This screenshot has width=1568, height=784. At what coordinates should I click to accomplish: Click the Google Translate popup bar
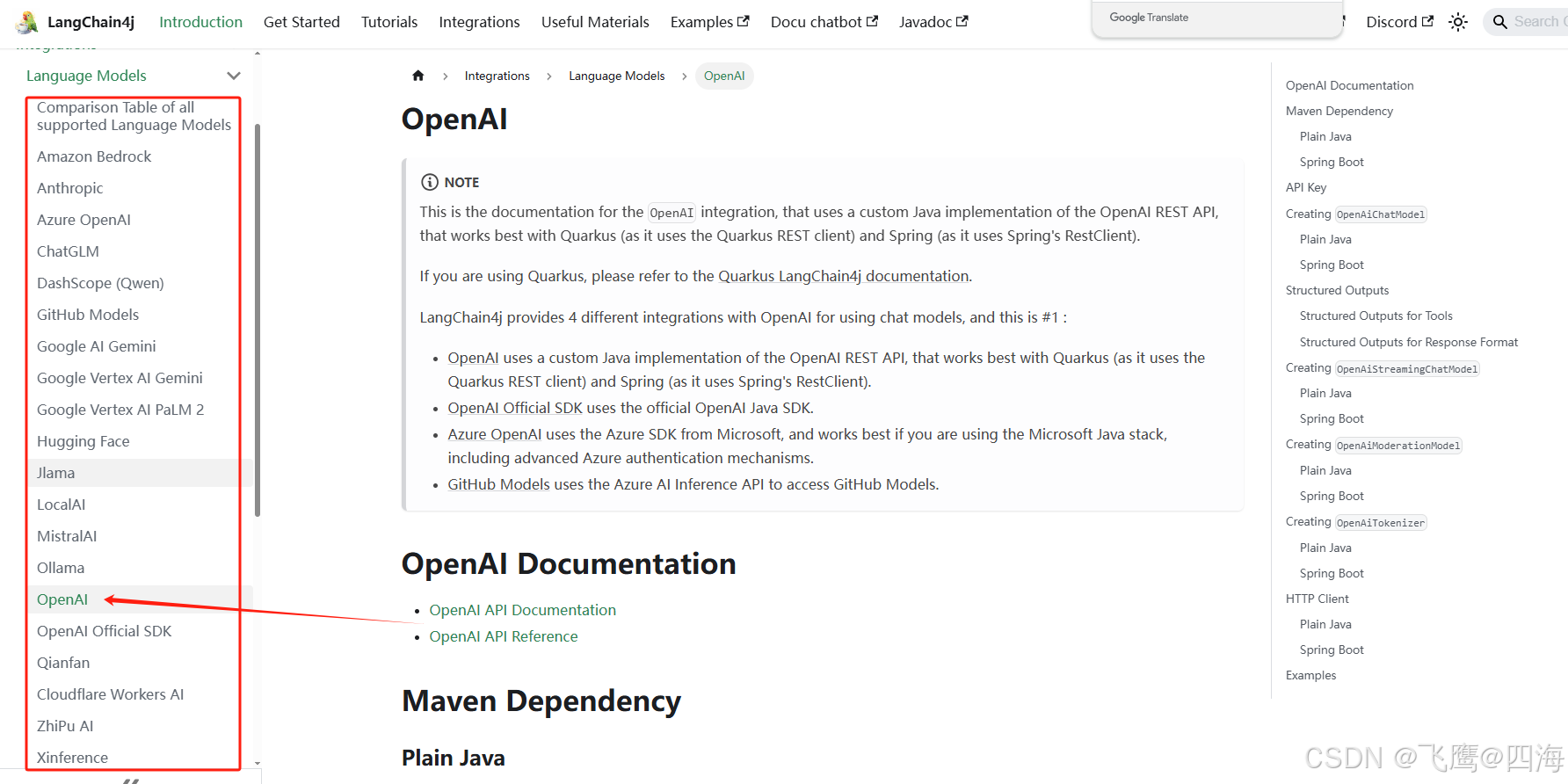point(1217,18)
